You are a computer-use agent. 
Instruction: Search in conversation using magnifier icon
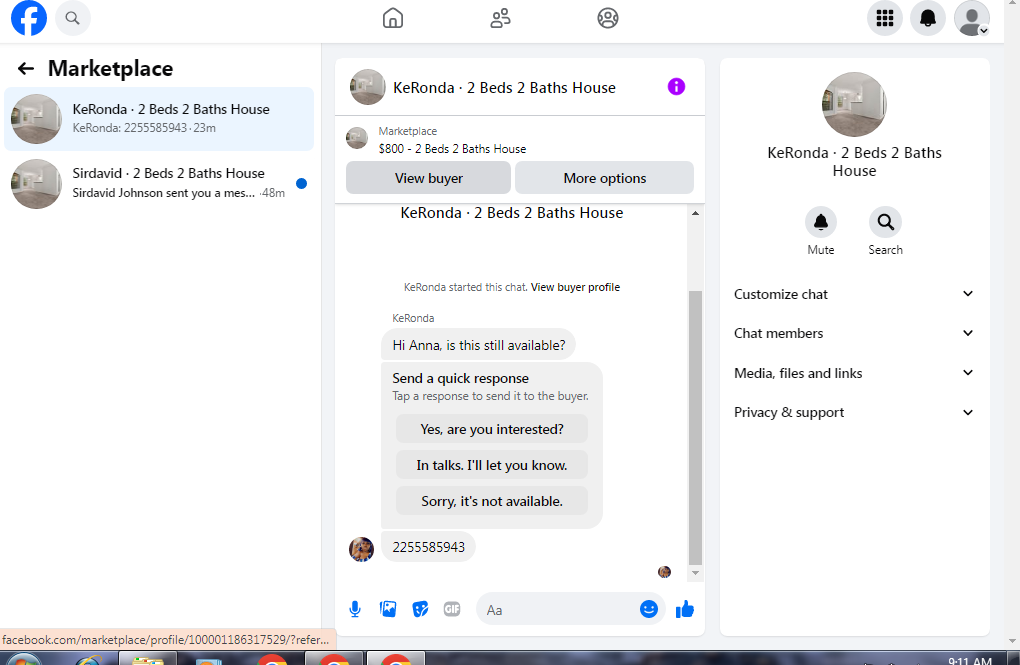(885, 223)
